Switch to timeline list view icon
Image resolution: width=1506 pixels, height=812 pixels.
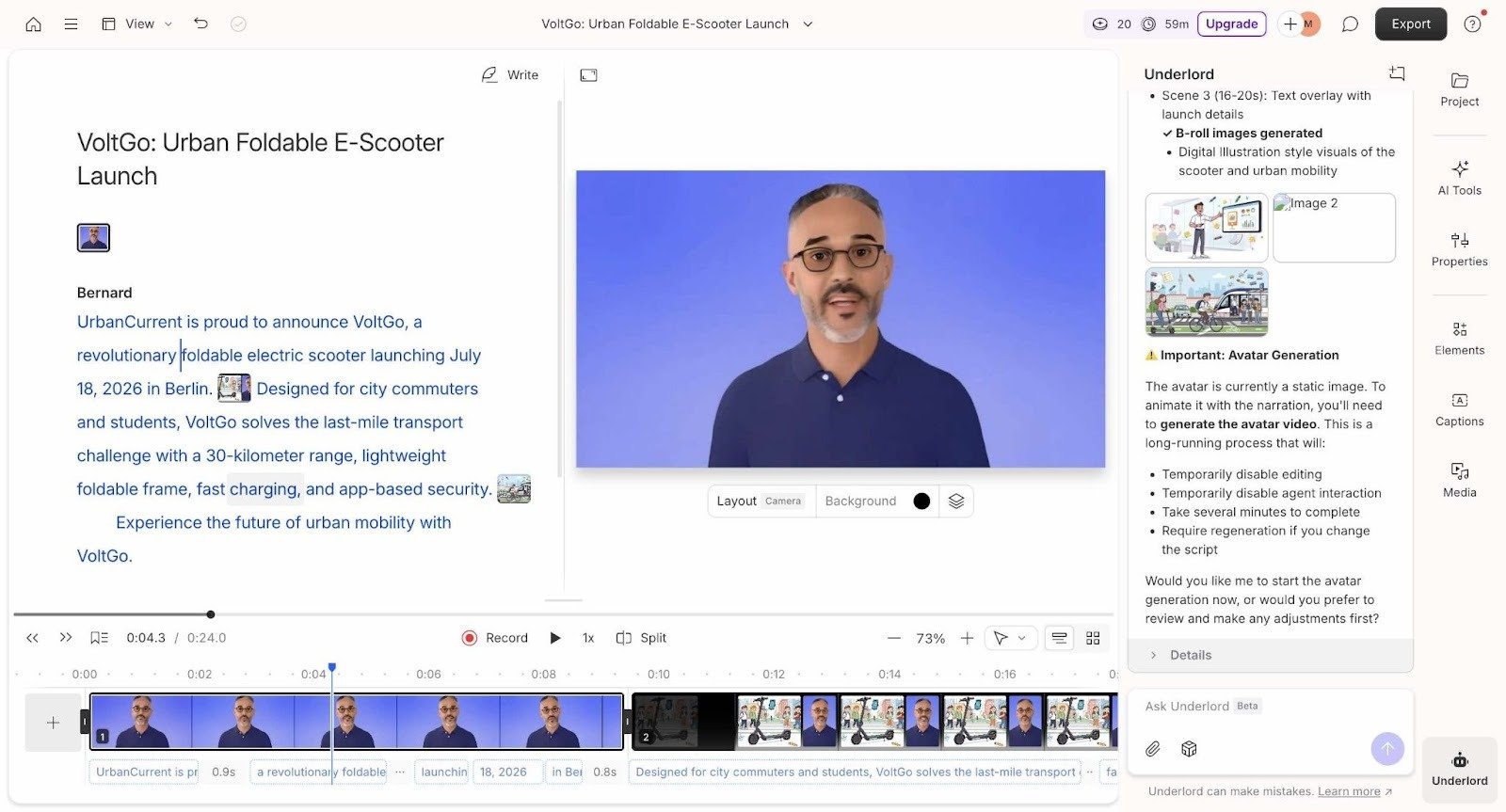click(x=1059, y=638)
